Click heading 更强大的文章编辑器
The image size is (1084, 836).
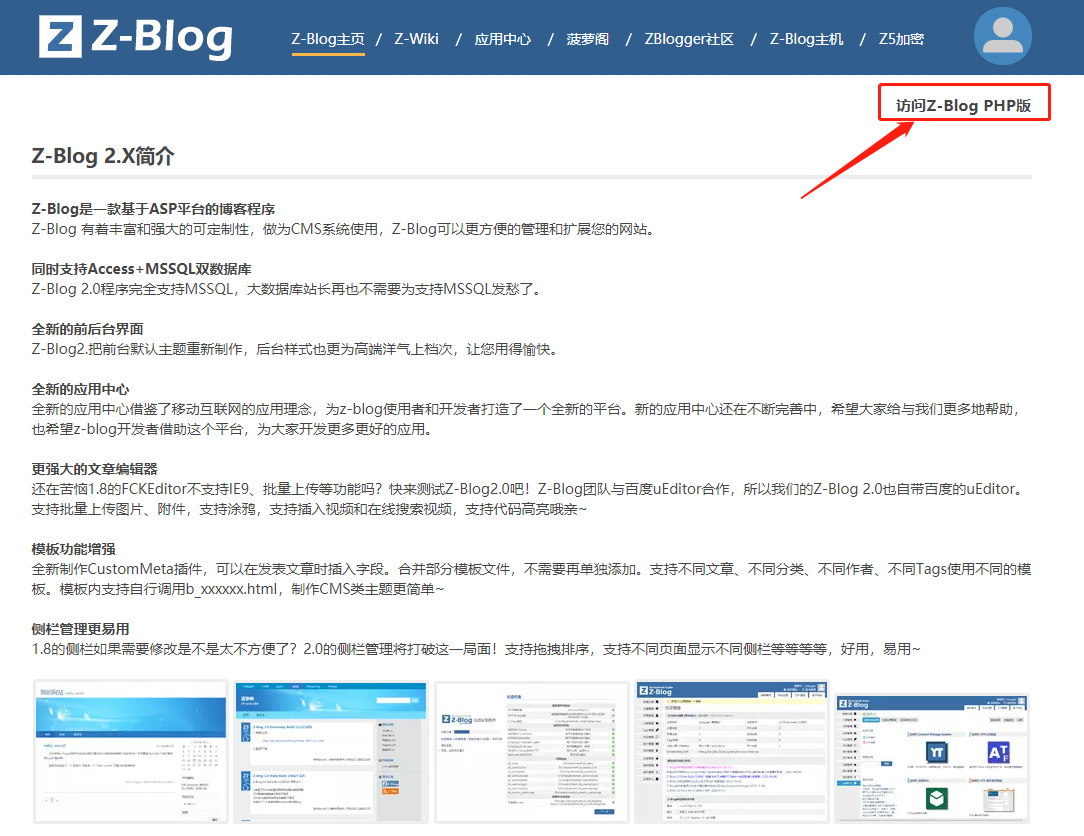[95, 469]
